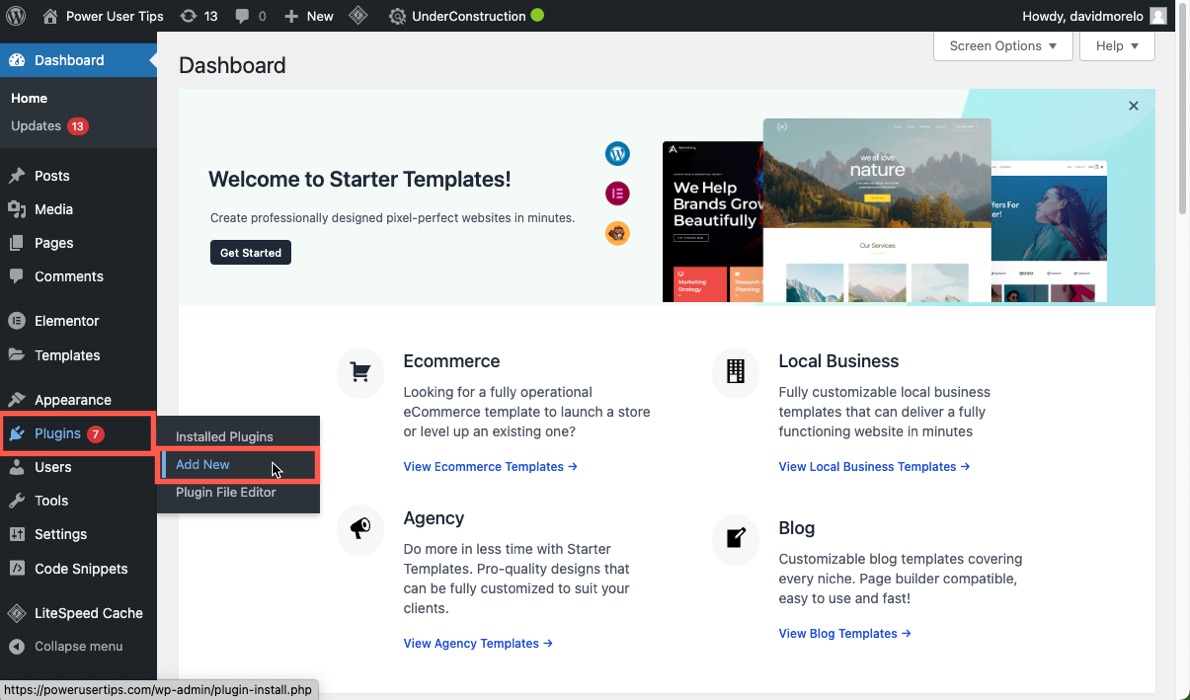Image resolution: width=1190 pixels, height=700 pixels.
Task: Click the LiteSpeed diamond icon in the toolbar
Action: tap(358, 15)
